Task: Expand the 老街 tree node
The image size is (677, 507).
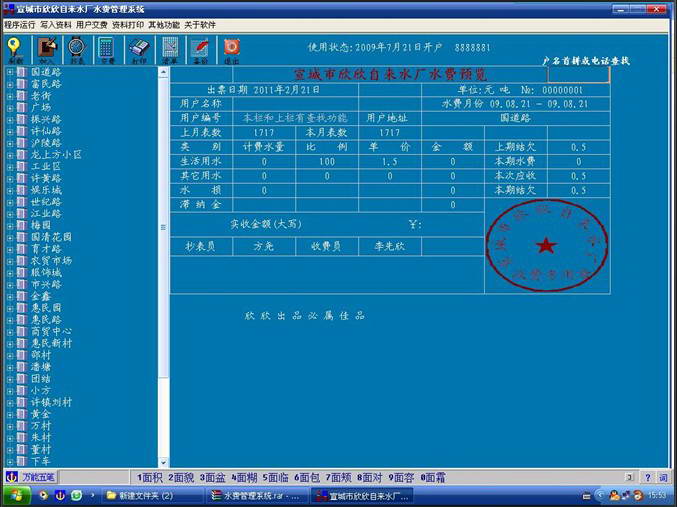Action: click(9, 96)
